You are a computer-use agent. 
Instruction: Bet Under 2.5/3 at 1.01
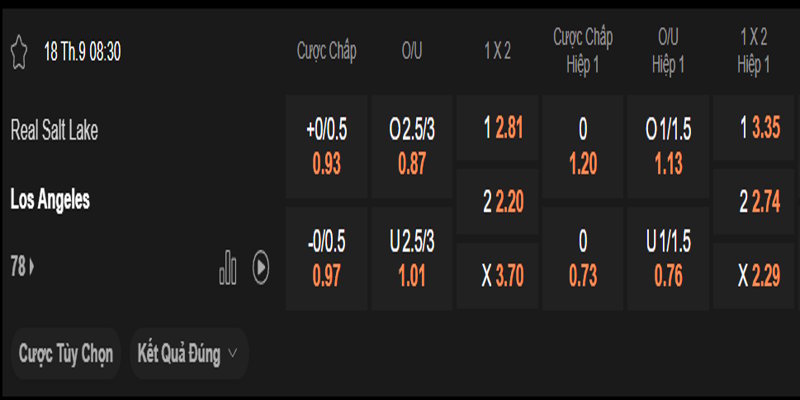[412, 258]
